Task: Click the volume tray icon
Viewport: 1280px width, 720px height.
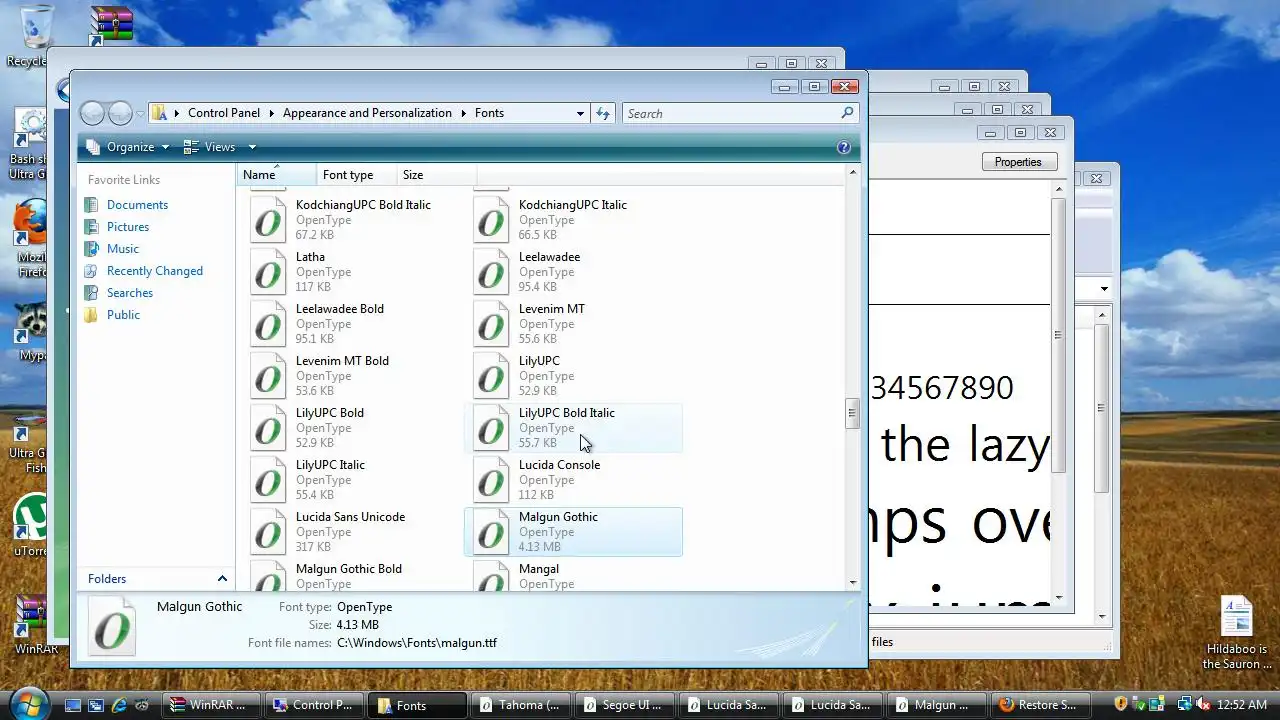Action: [1203, 705]
